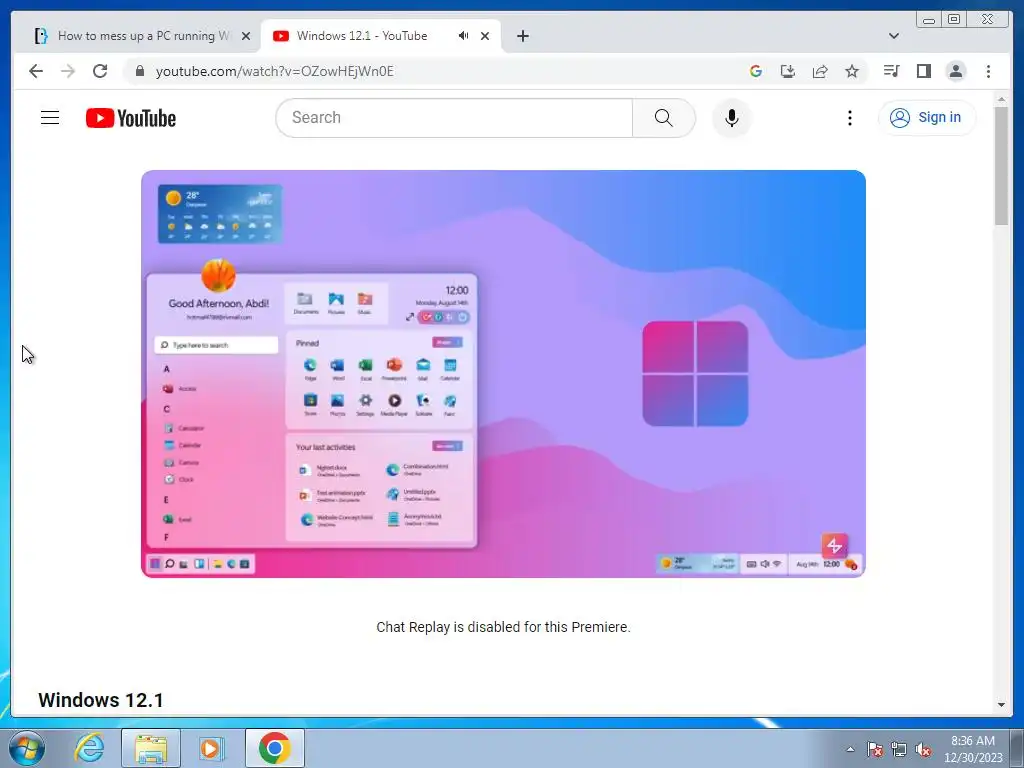Open the Action Center flag icon
Viewport: 1024px width, 768px height.
click(875, 749)
